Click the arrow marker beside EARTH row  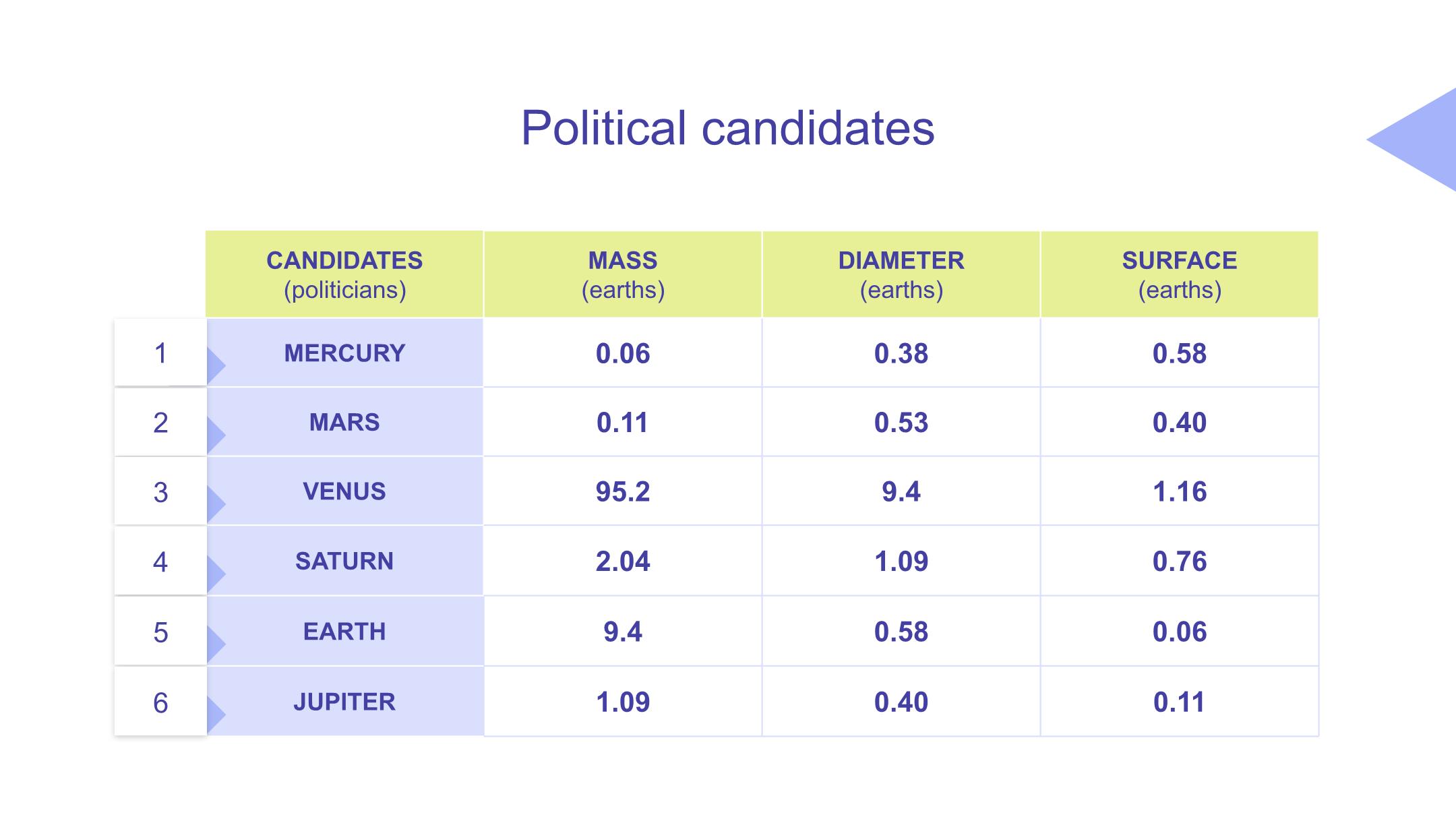[x=215, y=644]
